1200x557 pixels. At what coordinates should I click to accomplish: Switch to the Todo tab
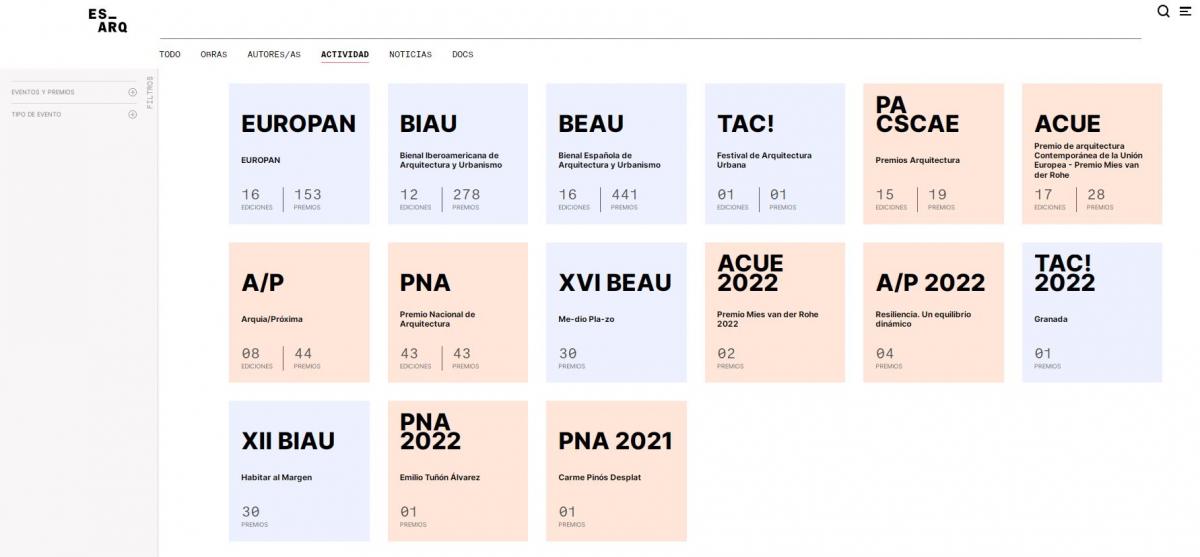click(x=170, y=54)
